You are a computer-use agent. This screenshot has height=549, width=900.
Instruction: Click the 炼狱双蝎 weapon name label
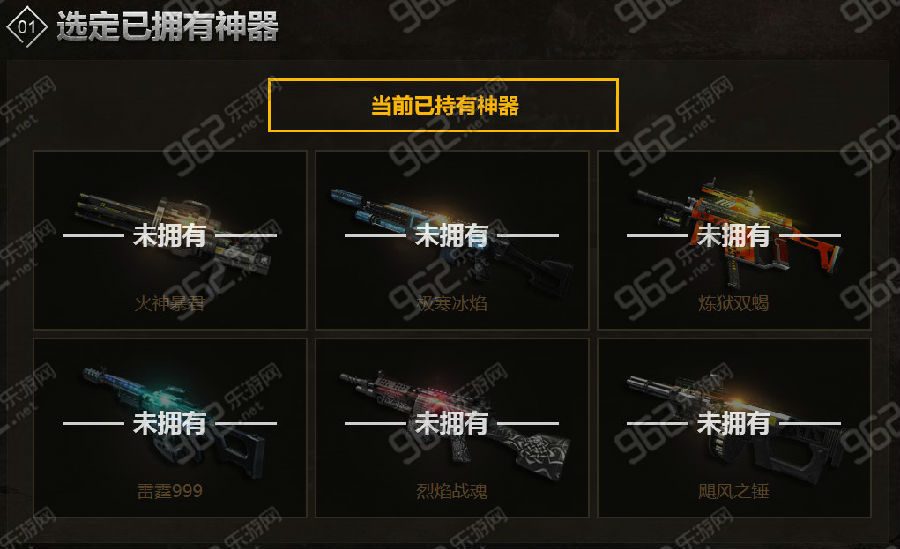coord(734,303)
